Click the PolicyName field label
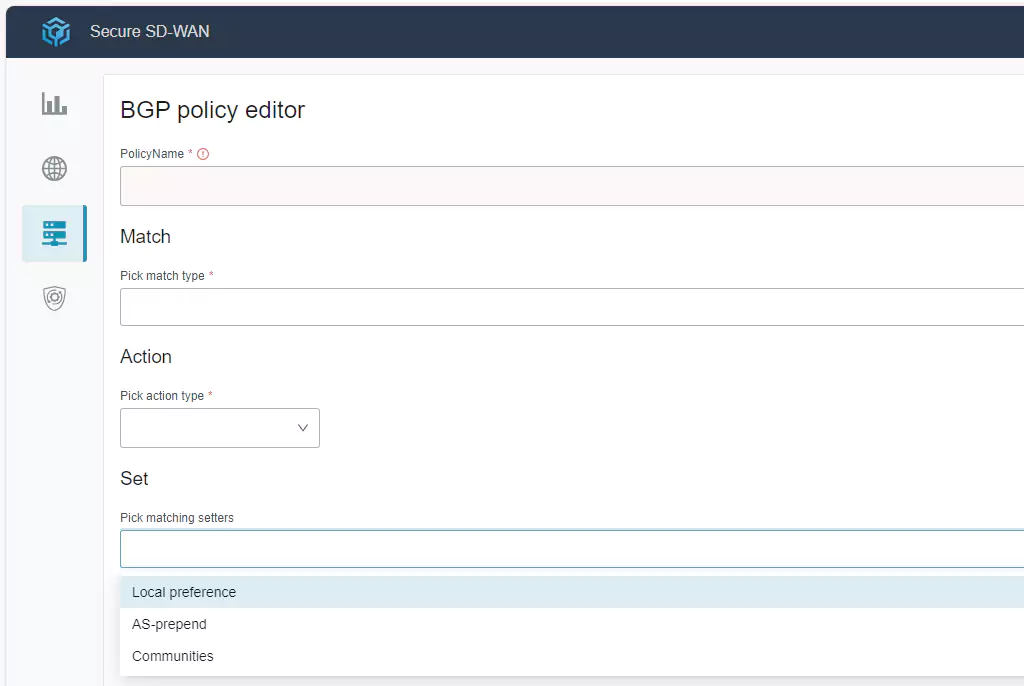The image size is (1024, 686). coord(152,154)
